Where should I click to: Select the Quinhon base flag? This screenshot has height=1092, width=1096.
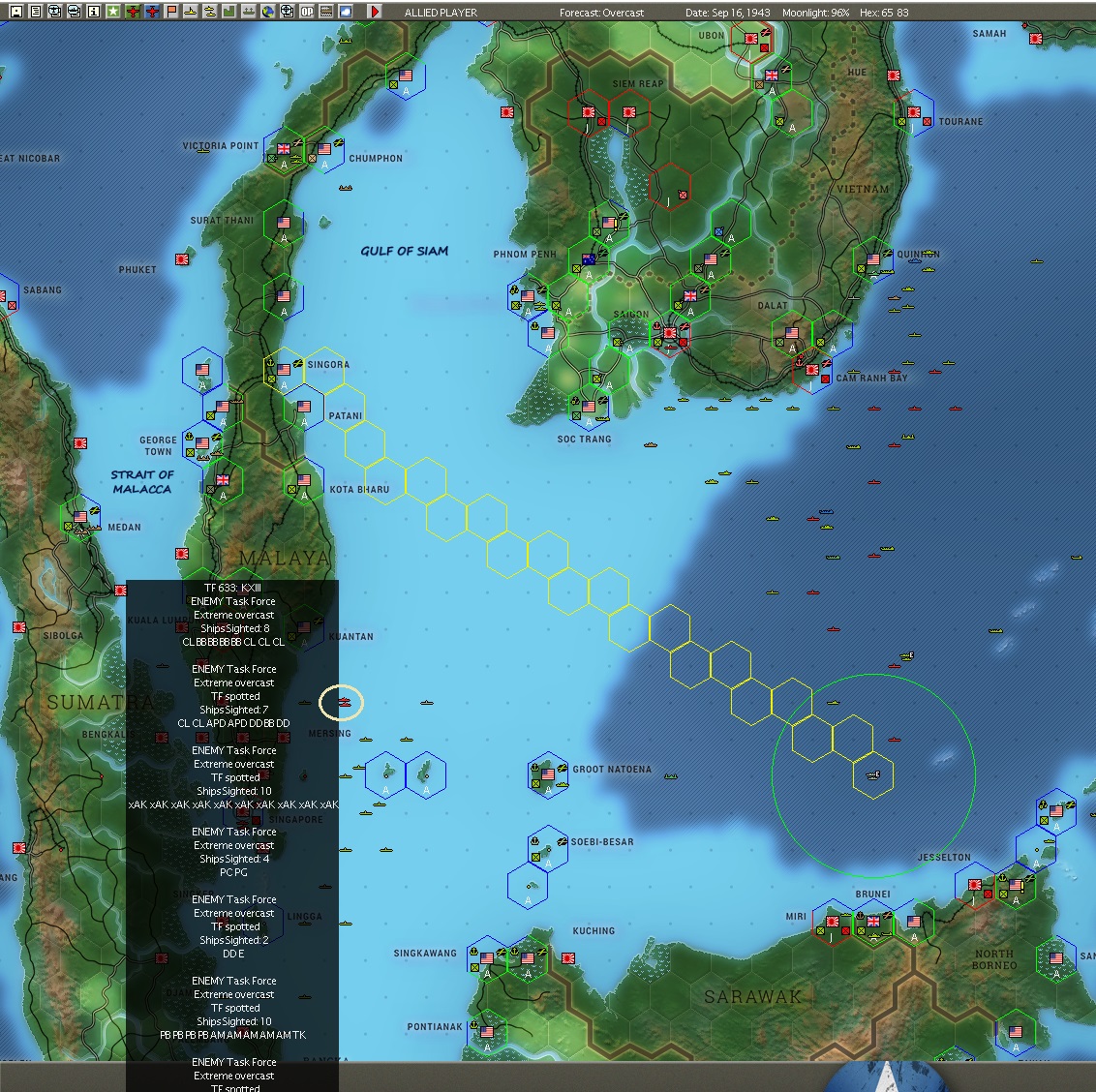873,259
